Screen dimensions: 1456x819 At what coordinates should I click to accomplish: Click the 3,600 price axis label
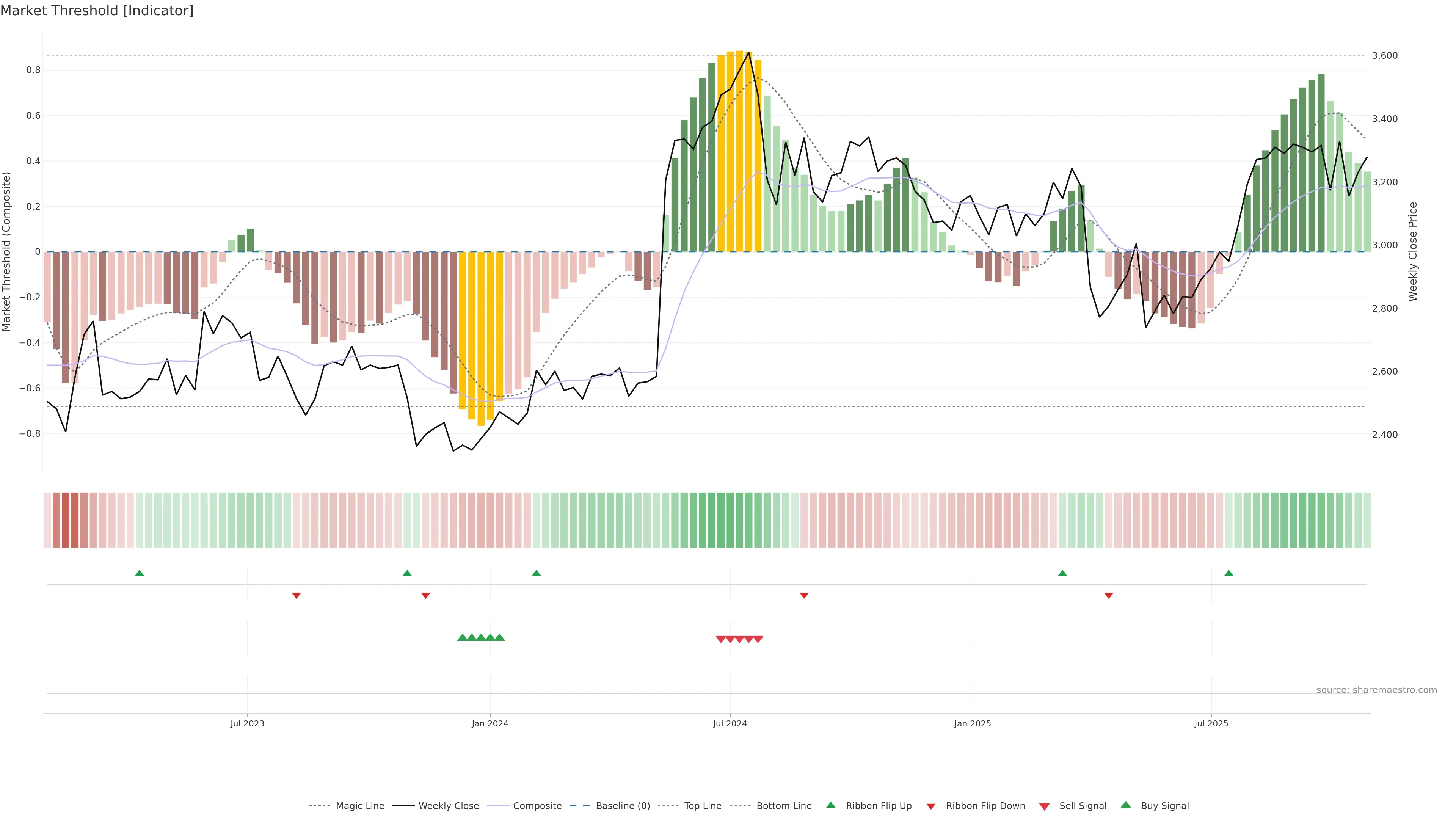(x=1385, y=55)
